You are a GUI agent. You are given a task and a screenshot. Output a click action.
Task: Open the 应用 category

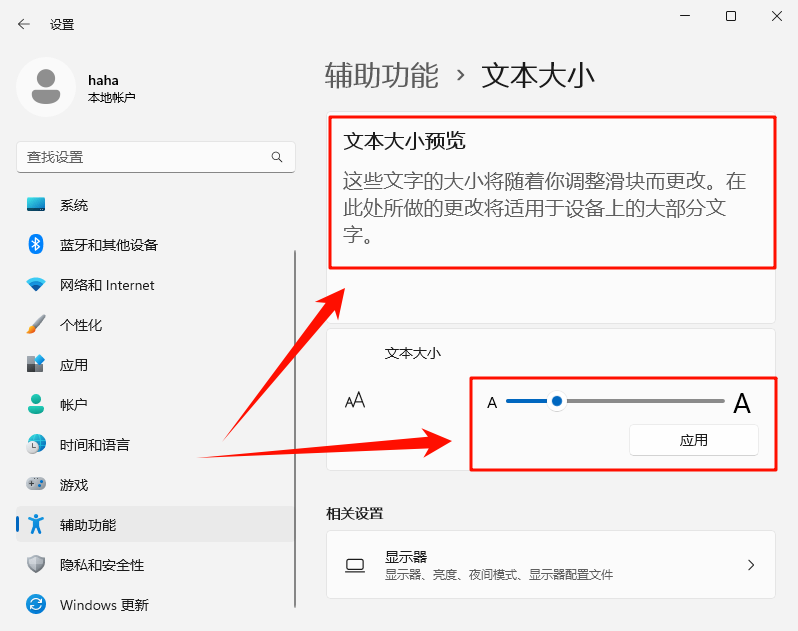155,364
